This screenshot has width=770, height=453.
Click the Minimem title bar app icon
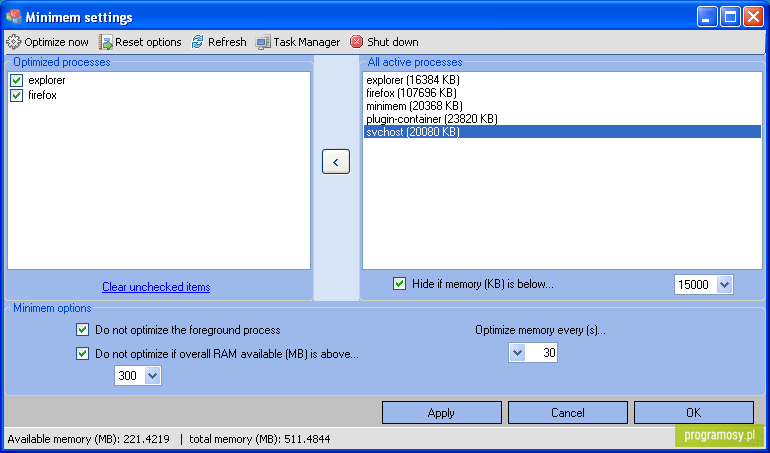click(14, 16)
